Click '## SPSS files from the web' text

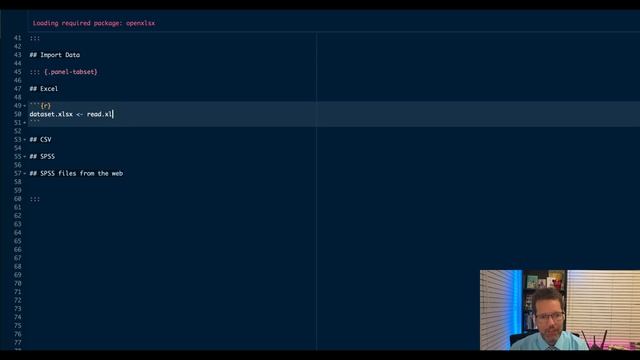tap(76, 173)
